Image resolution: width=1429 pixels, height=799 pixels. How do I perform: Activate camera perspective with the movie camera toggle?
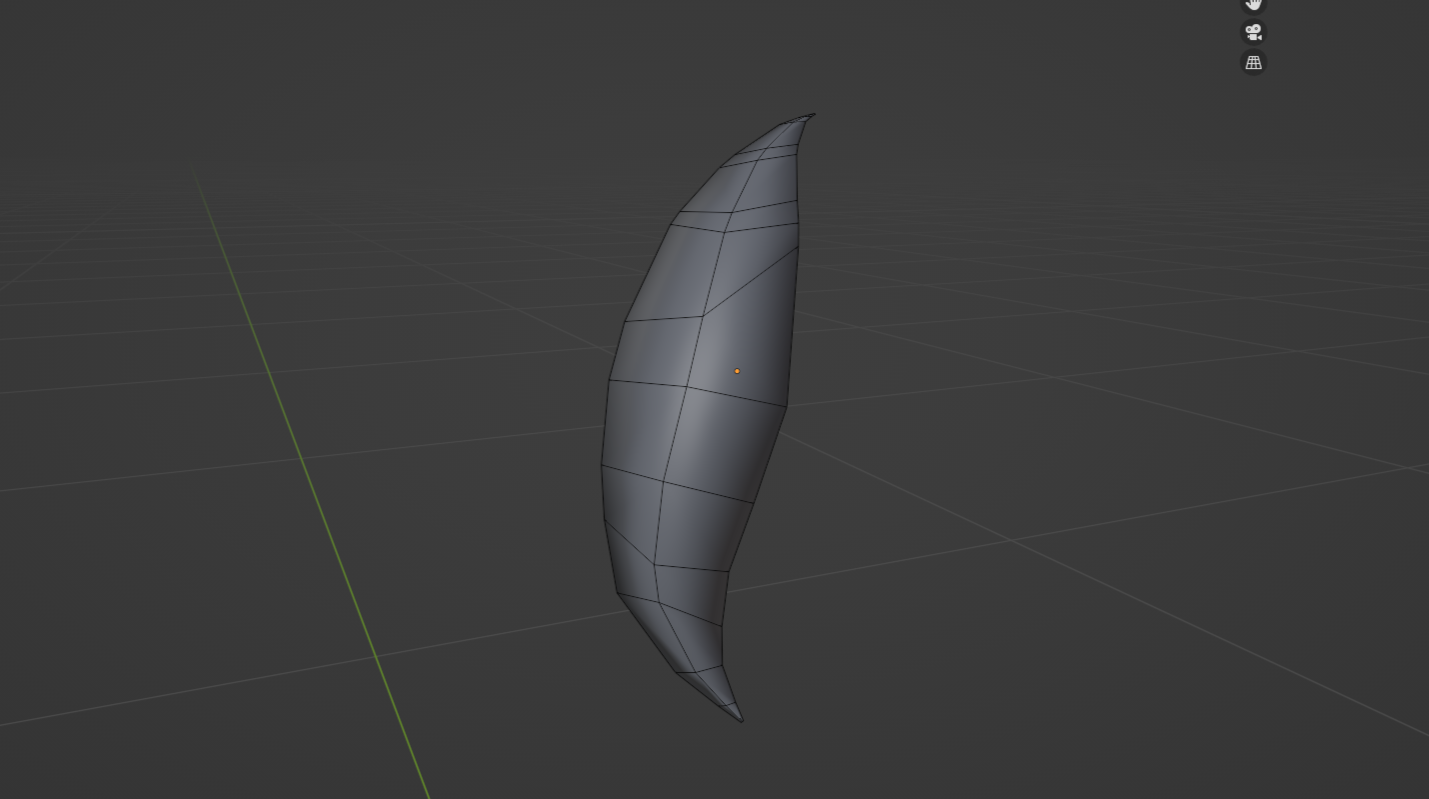pos(1252,31)
